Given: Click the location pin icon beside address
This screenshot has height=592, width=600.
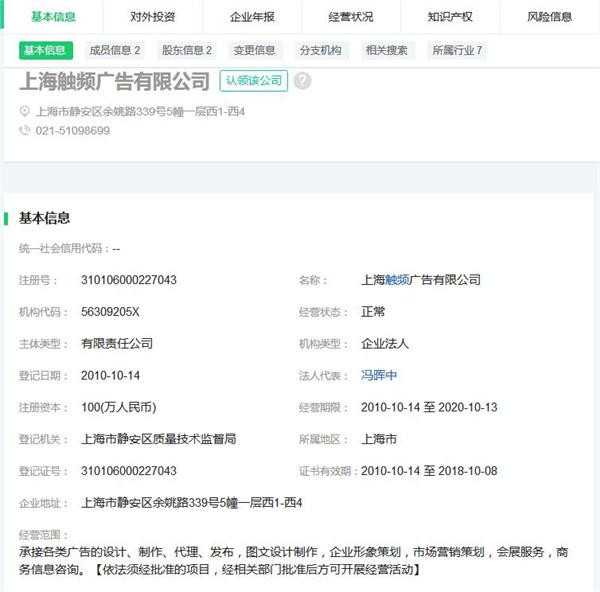Looking at the screenshot, I should (x=24, y=111).
